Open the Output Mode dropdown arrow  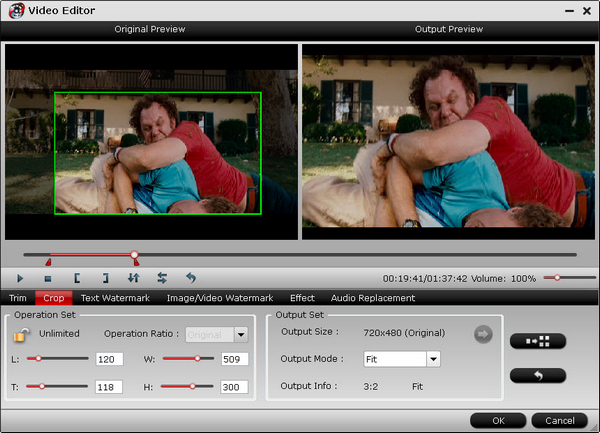[433, 359]
